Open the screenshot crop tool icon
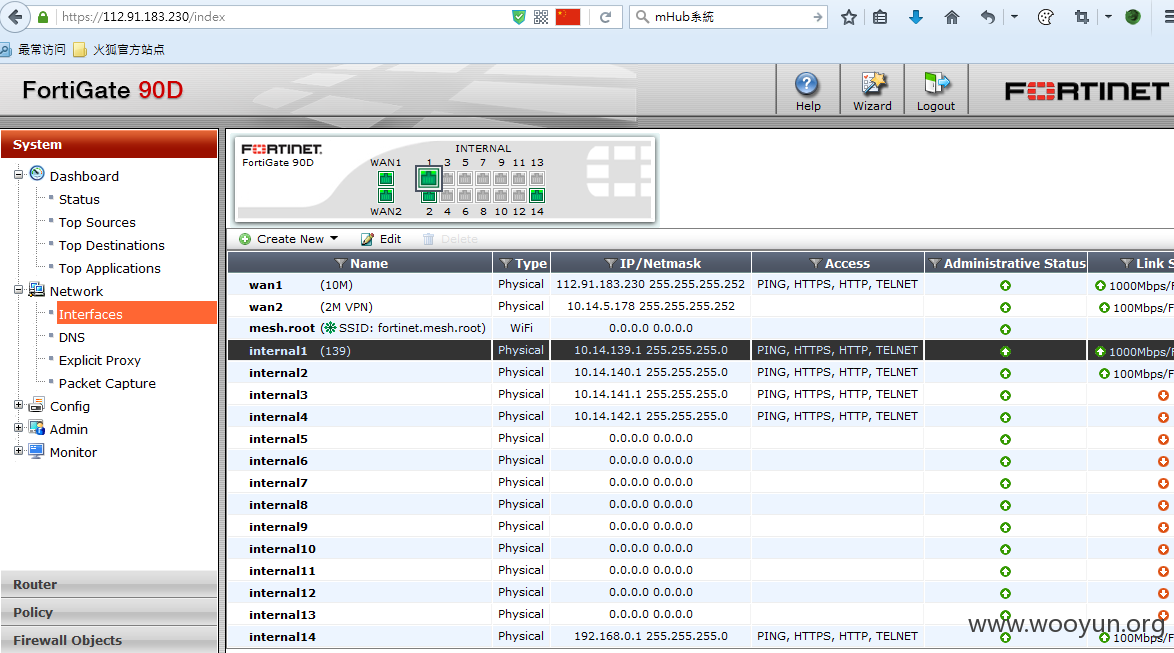This screenshot has width=1174, height=653. (x=1082, y=16)
